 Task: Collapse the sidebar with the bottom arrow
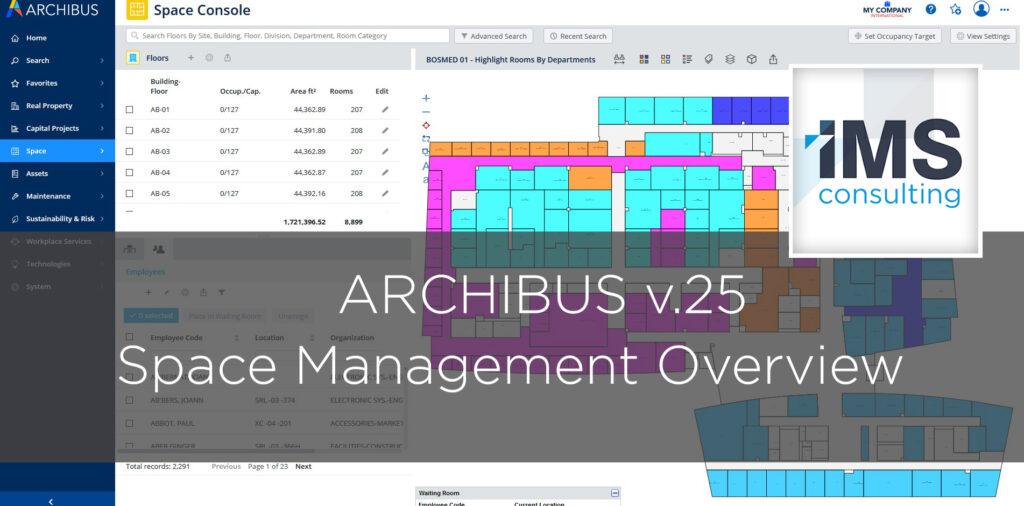[x=51, y=501]
